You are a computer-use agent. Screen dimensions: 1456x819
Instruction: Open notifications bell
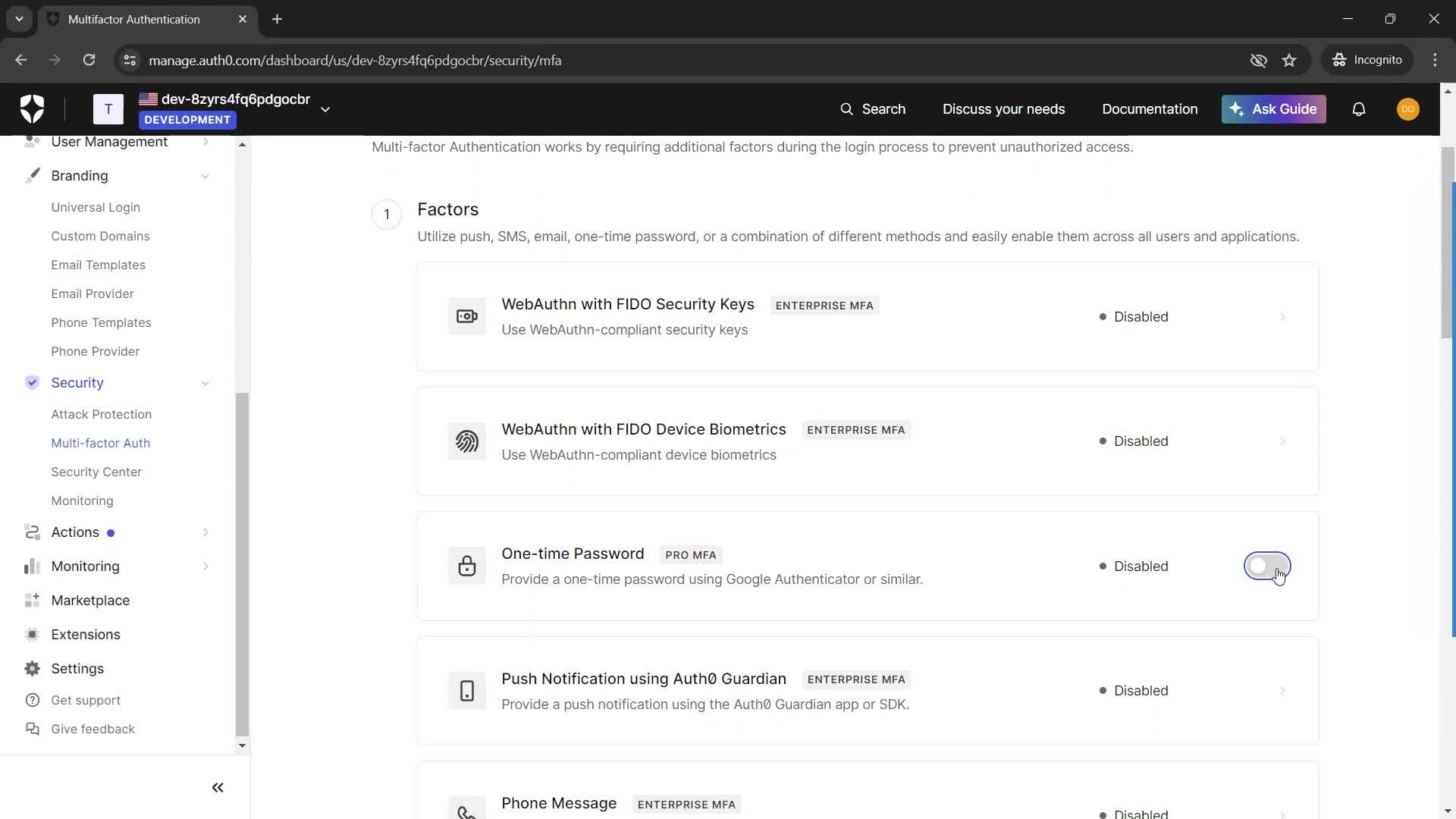(1359, 109)
